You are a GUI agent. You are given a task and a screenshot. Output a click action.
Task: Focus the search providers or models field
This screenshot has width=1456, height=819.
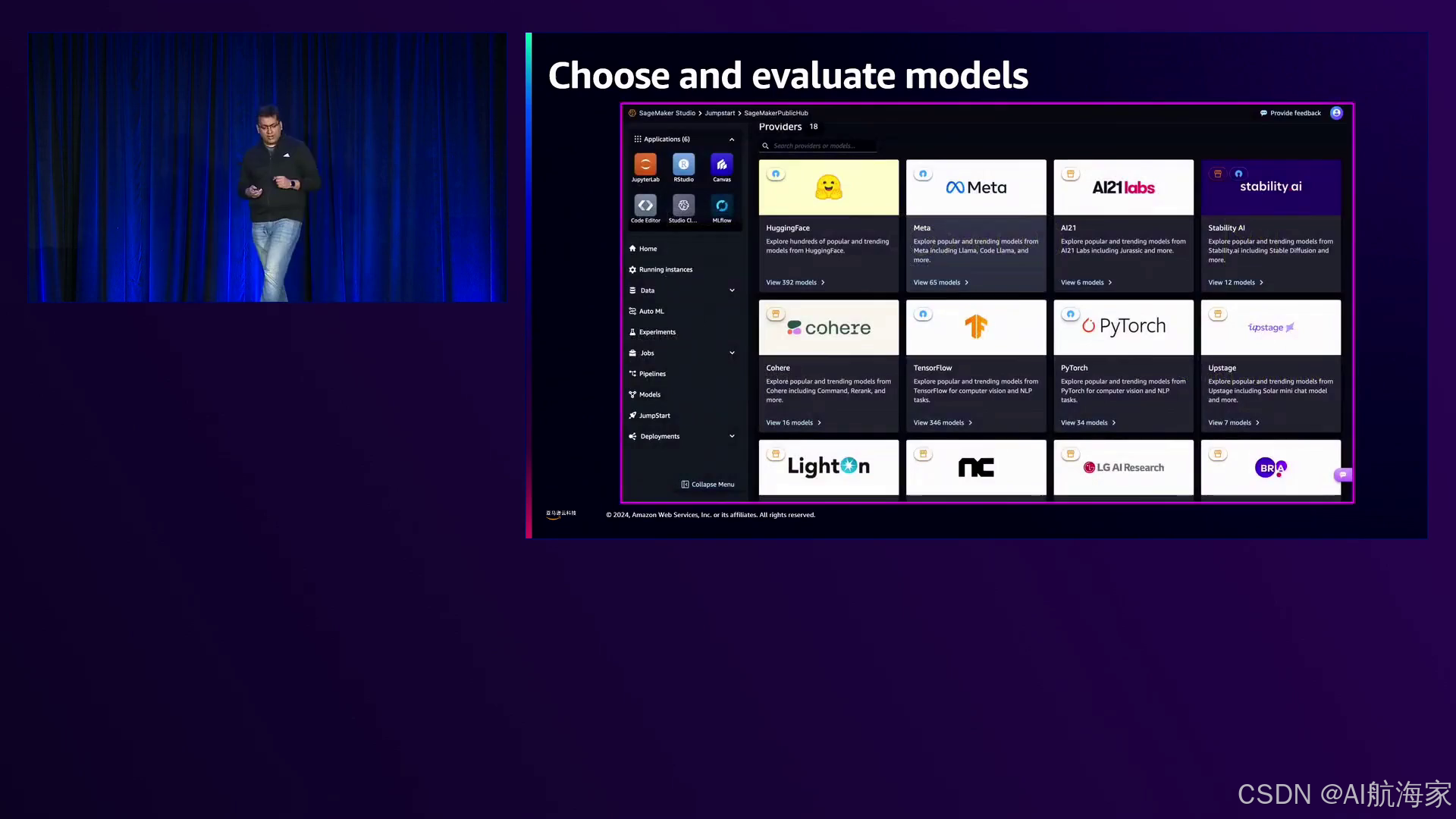[x=815, y=146]
